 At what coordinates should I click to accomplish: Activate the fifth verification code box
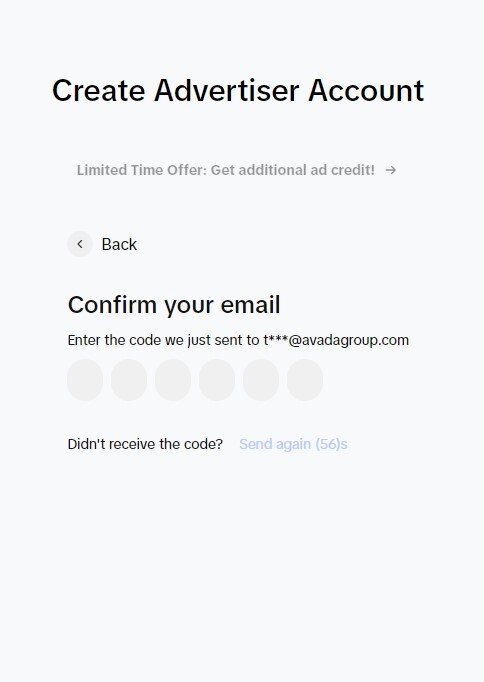pos(261,380)
